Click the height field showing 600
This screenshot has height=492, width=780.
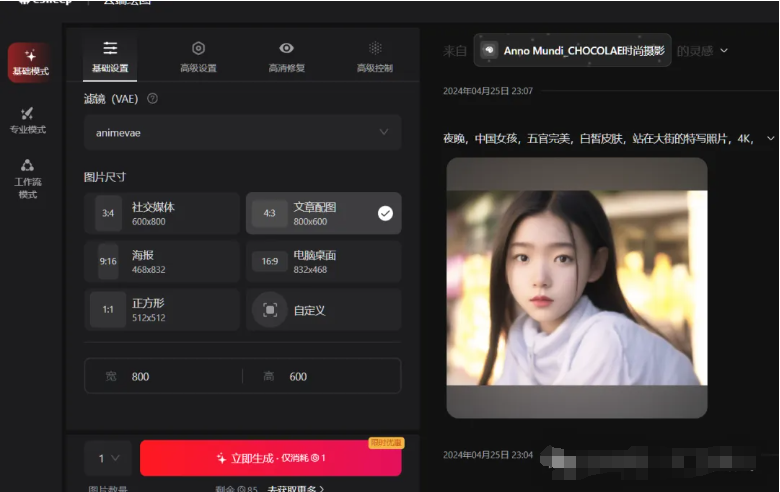[321, 376]
